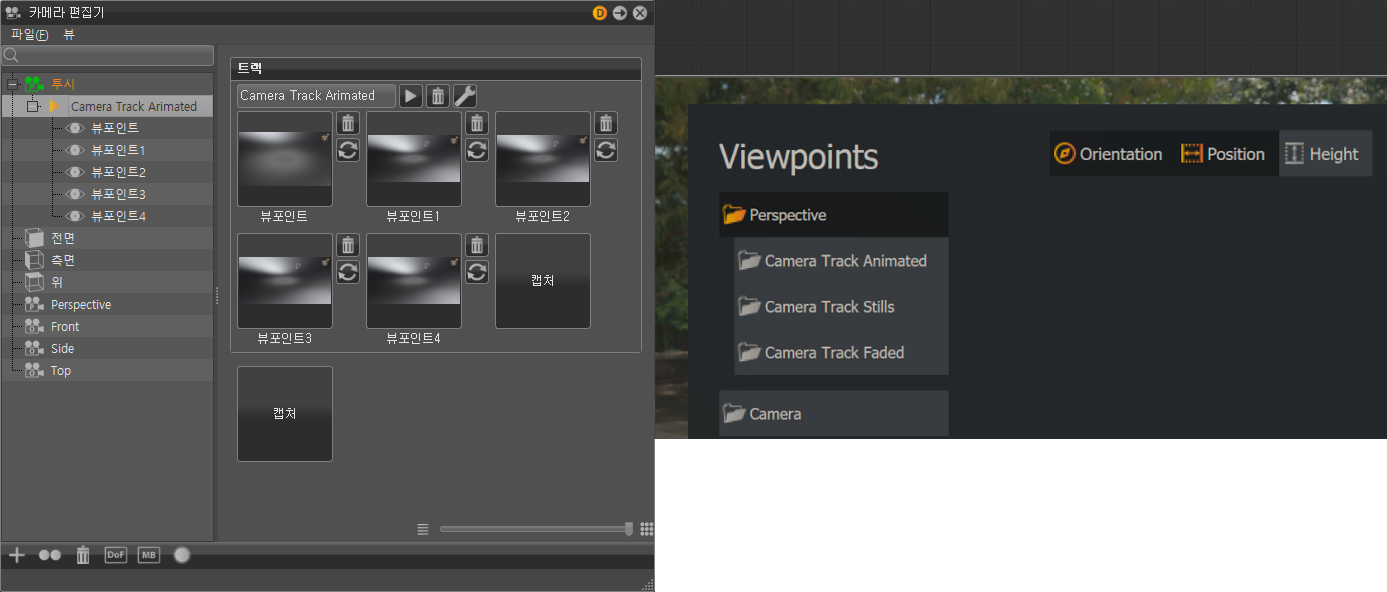This screenshot has height=592, width=1387.
Task: Open the 뷰포인트 thumbnail
Action: pyautogui.click(x=285, y=159)
